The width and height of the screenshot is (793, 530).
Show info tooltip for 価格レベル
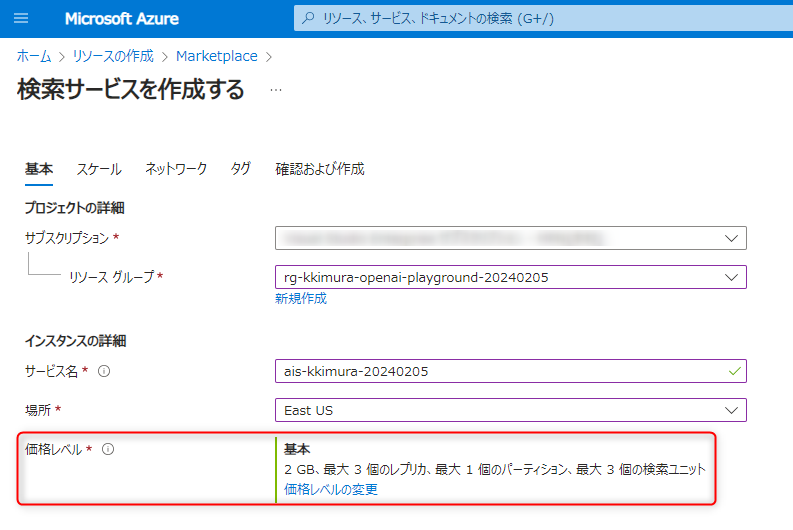coord(108,449)
